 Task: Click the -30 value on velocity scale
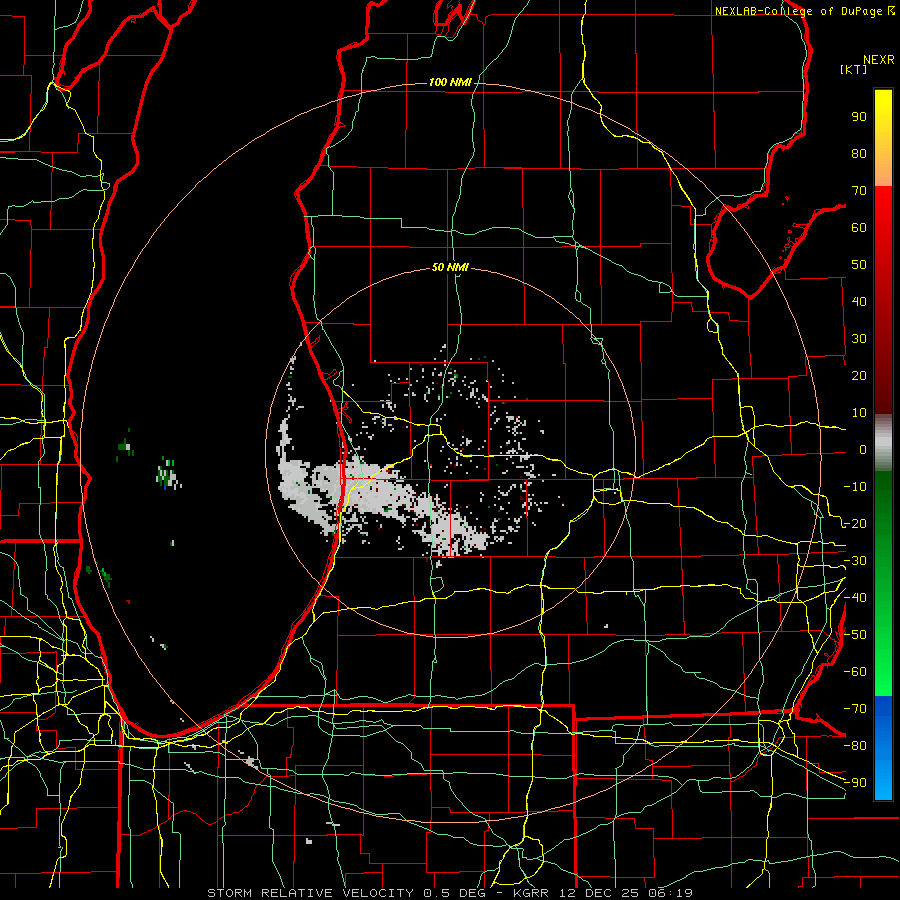(855, 561)
